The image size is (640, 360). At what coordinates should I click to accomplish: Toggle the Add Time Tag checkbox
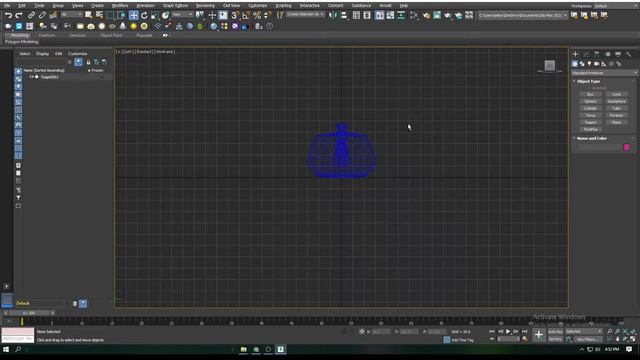coord(447,340)
